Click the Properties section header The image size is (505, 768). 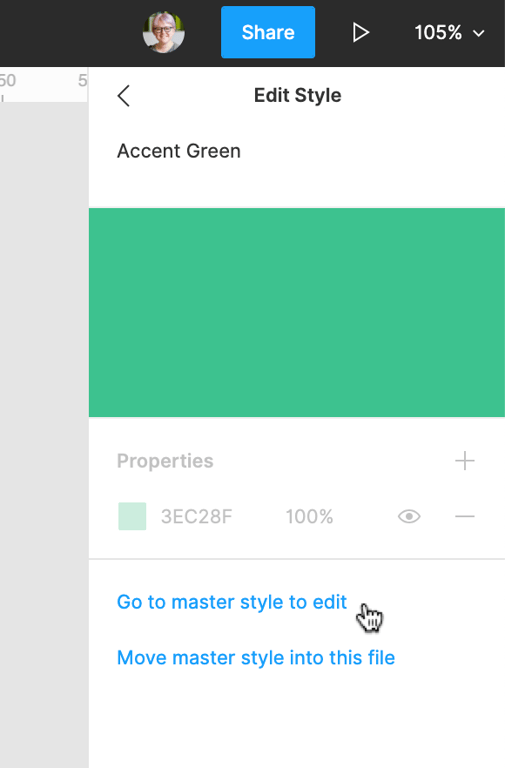click(165, 461)
